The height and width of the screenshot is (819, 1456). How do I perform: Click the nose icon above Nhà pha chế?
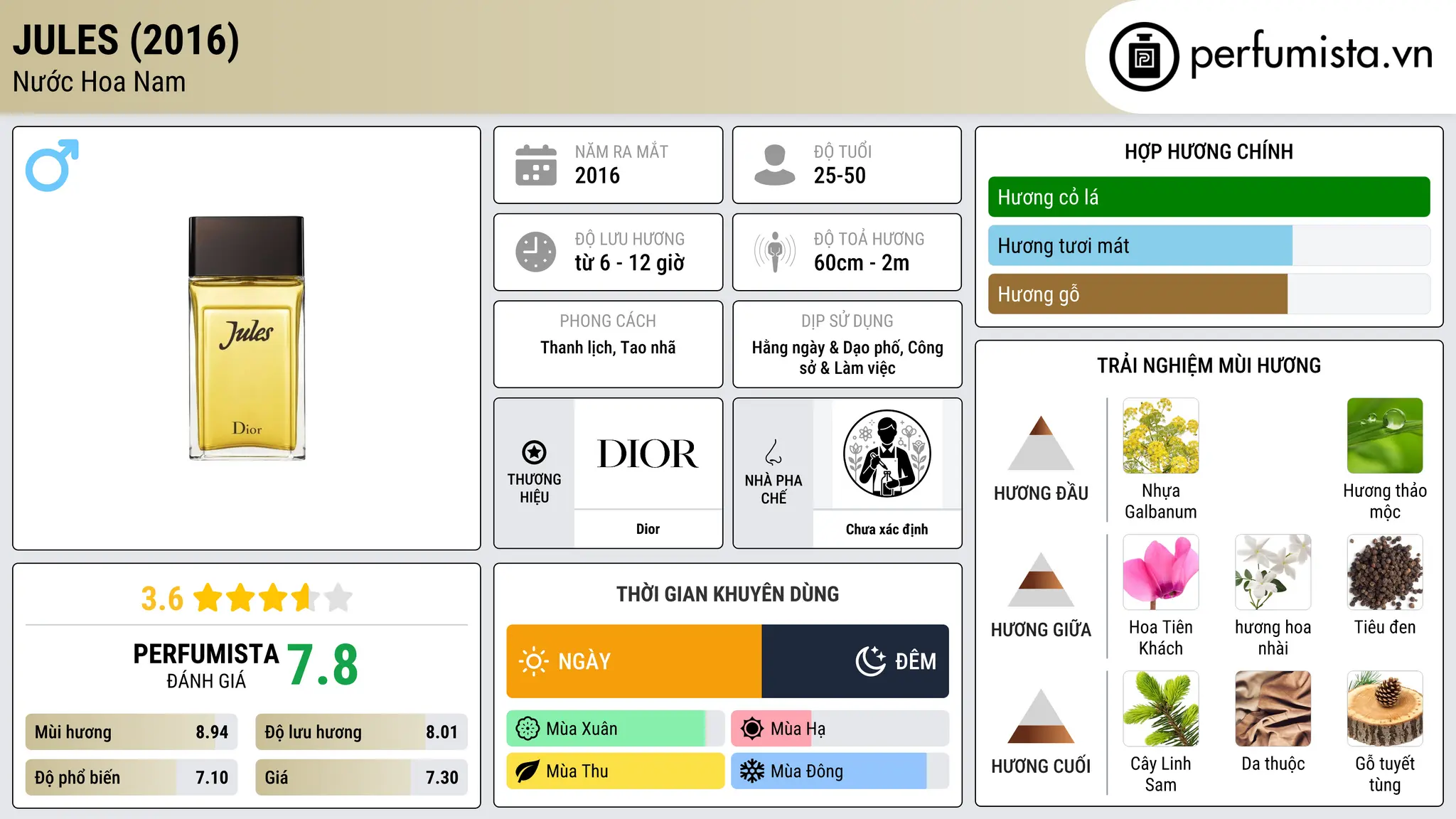click(x=773, y=452)
